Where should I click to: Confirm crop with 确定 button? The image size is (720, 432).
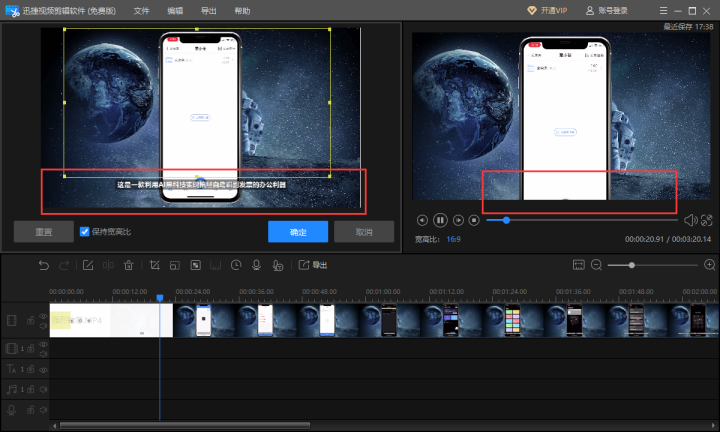[x=298, y=231]
